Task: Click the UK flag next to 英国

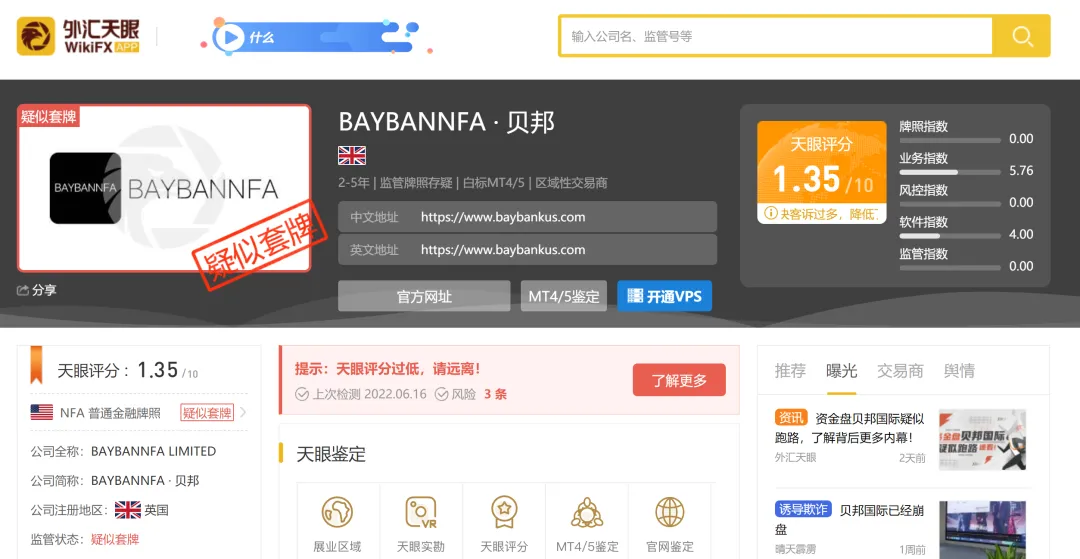Action: click(127, 510)
